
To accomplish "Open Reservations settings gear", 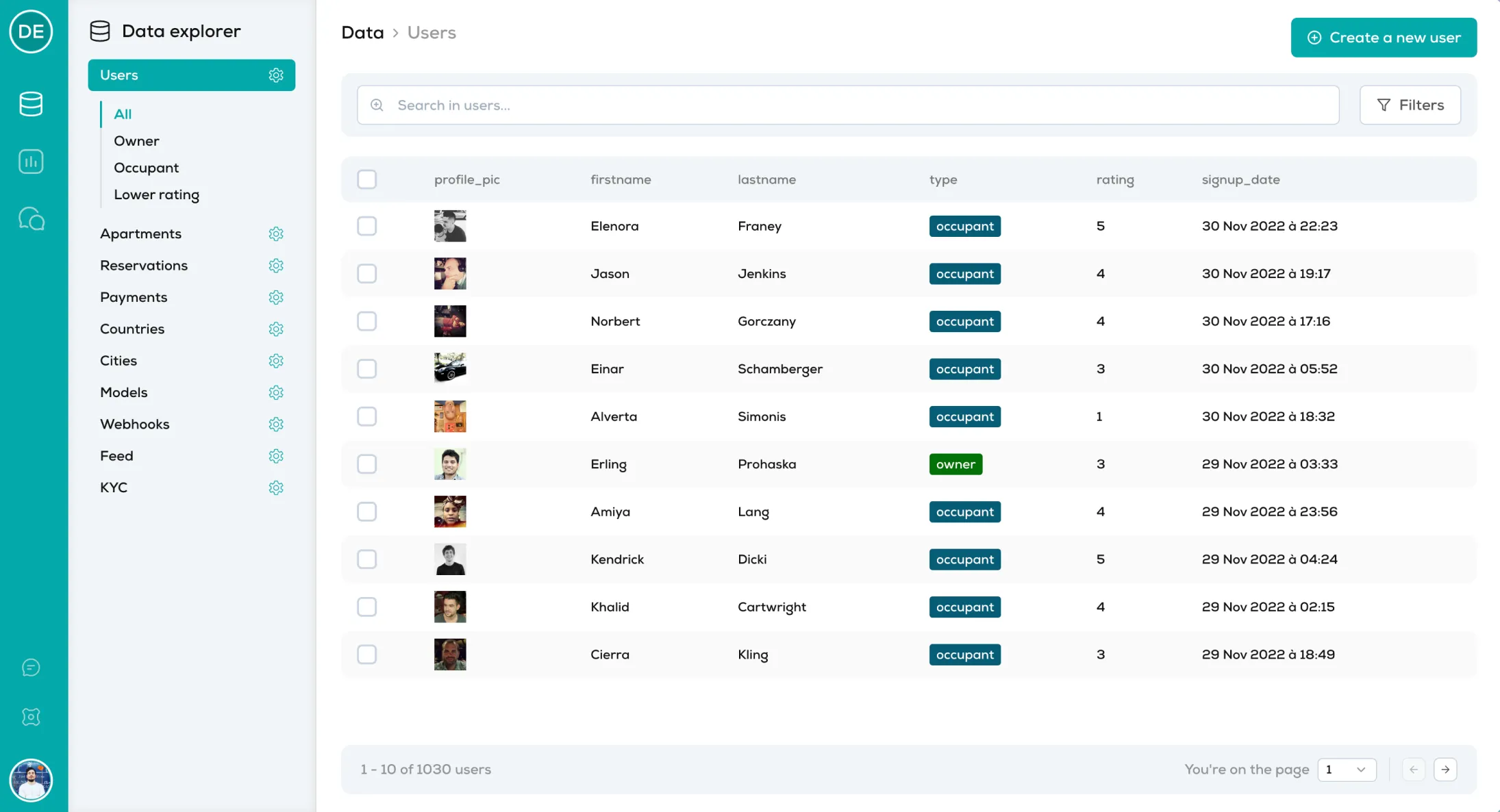I will (276, 266).
